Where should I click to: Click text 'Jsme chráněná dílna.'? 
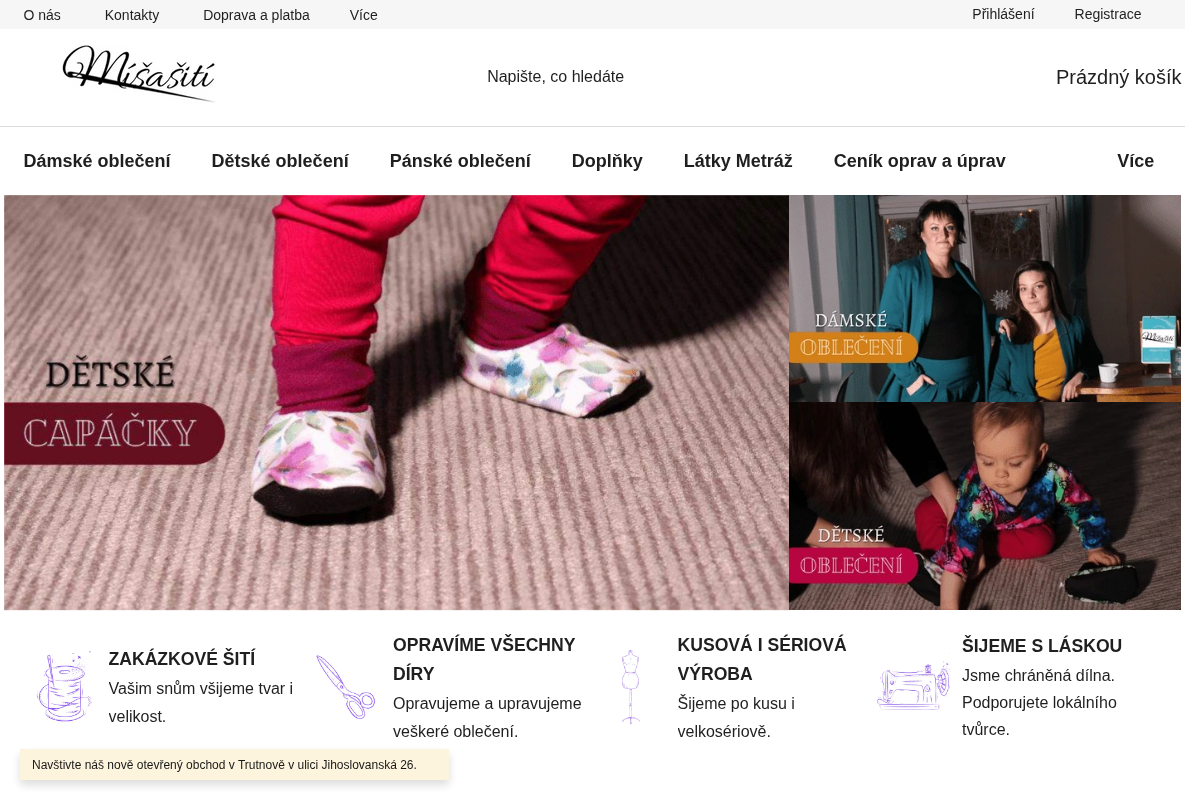[x=1038, y=675]
